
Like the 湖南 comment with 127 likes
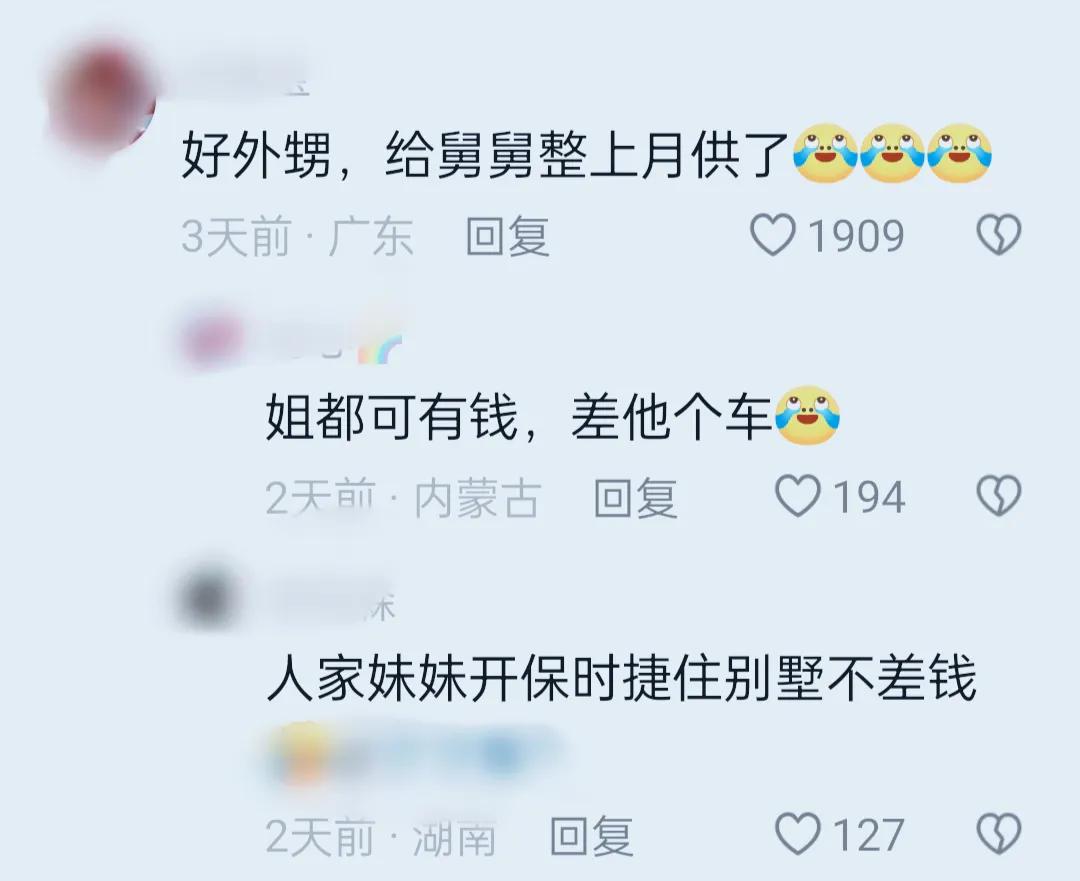(798, 833)
